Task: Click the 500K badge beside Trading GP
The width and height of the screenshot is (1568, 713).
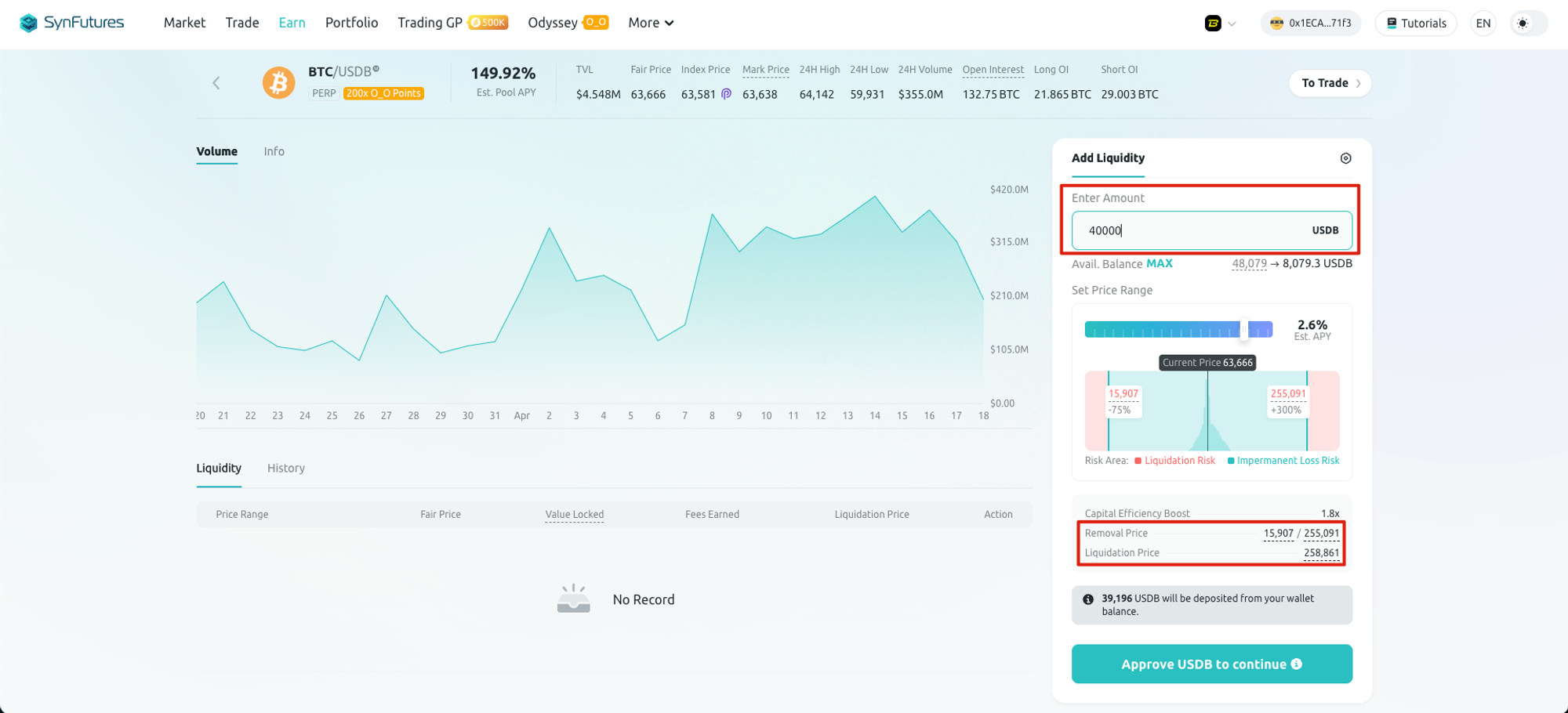Action: pyautogui.click(x=488, y=23)
